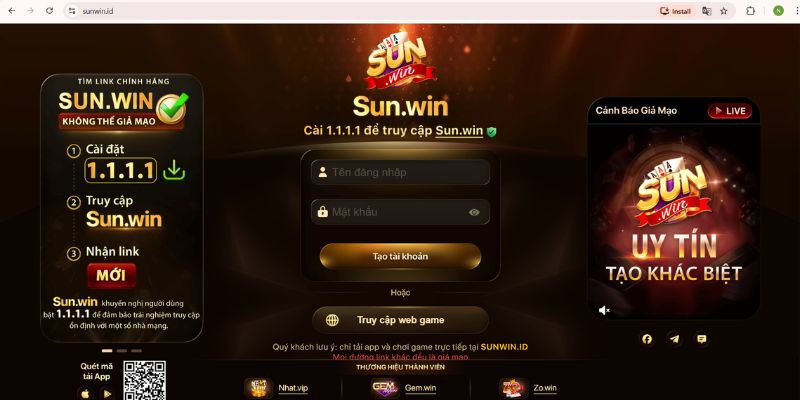Click the Install app button in address bar
Image resolution: width=800 pixels, height=400 pixels.
[676, 11]
